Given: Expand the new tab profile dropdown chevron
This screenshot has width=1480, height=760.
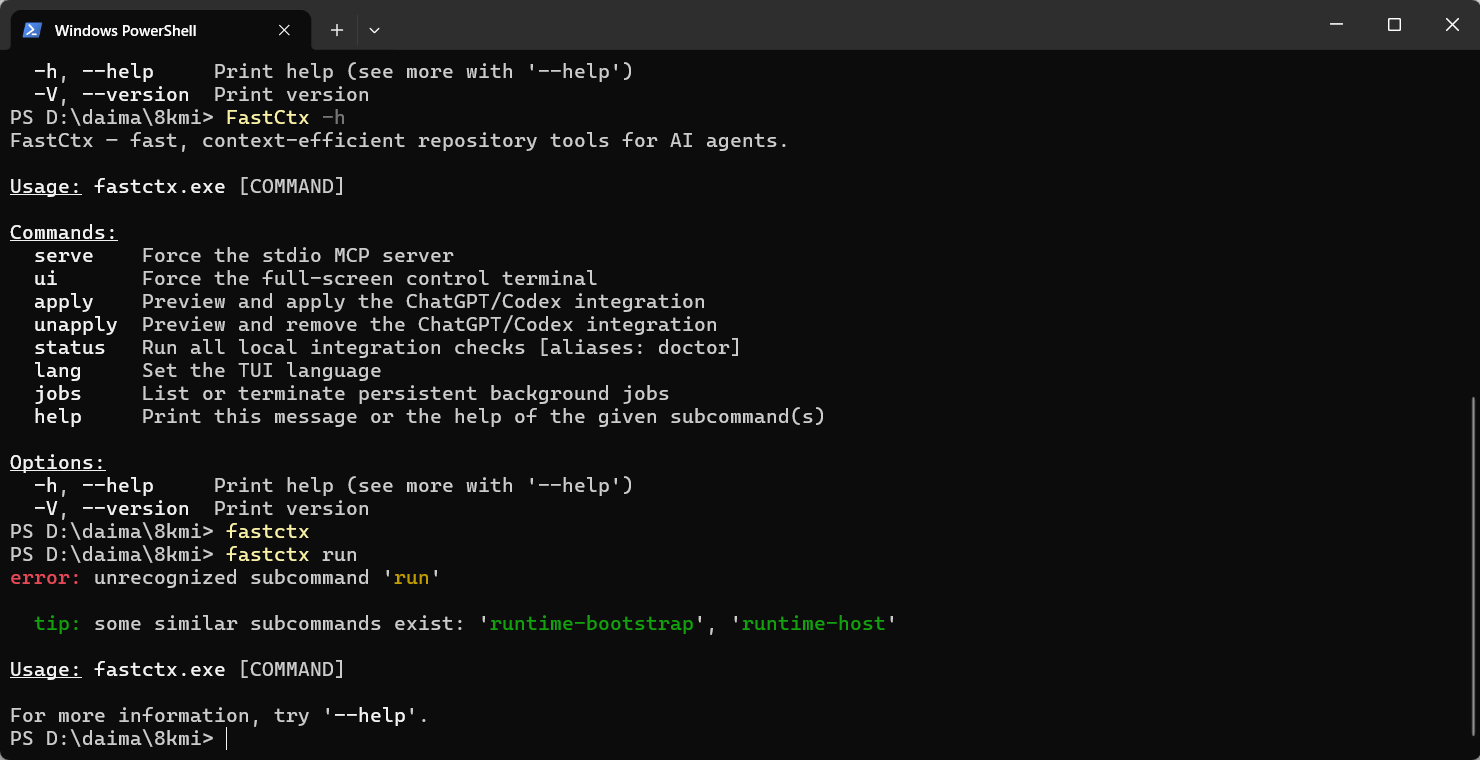Looking at the screenshot, I should (374, 30).
